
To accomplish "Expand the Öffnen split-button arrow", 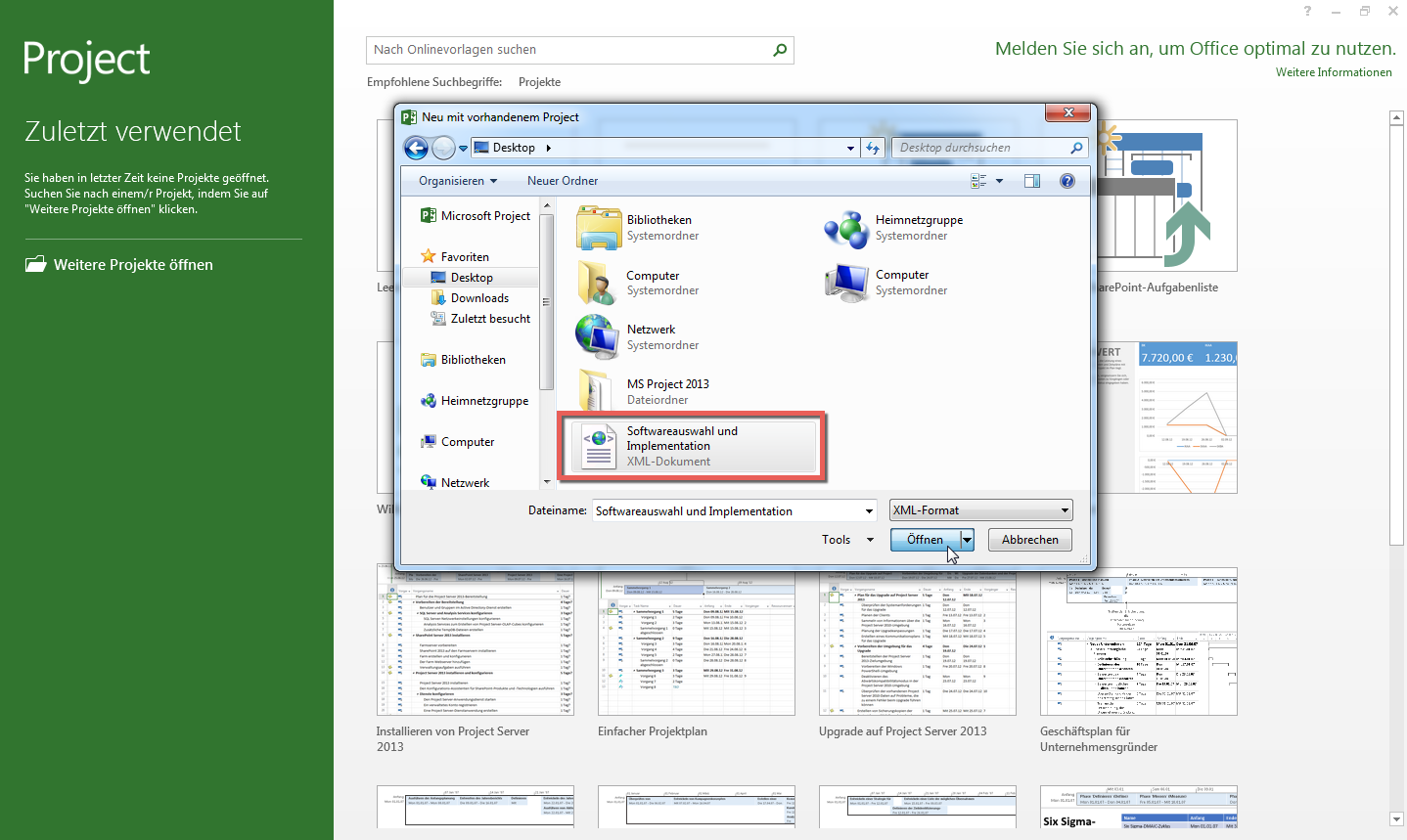I will [x=967, y=539].
